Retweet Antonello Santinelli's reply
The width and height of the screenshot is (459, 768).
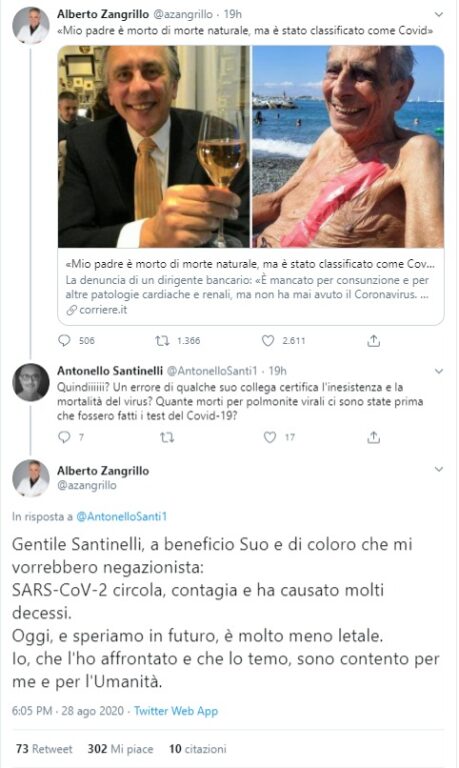click(167, 436)
